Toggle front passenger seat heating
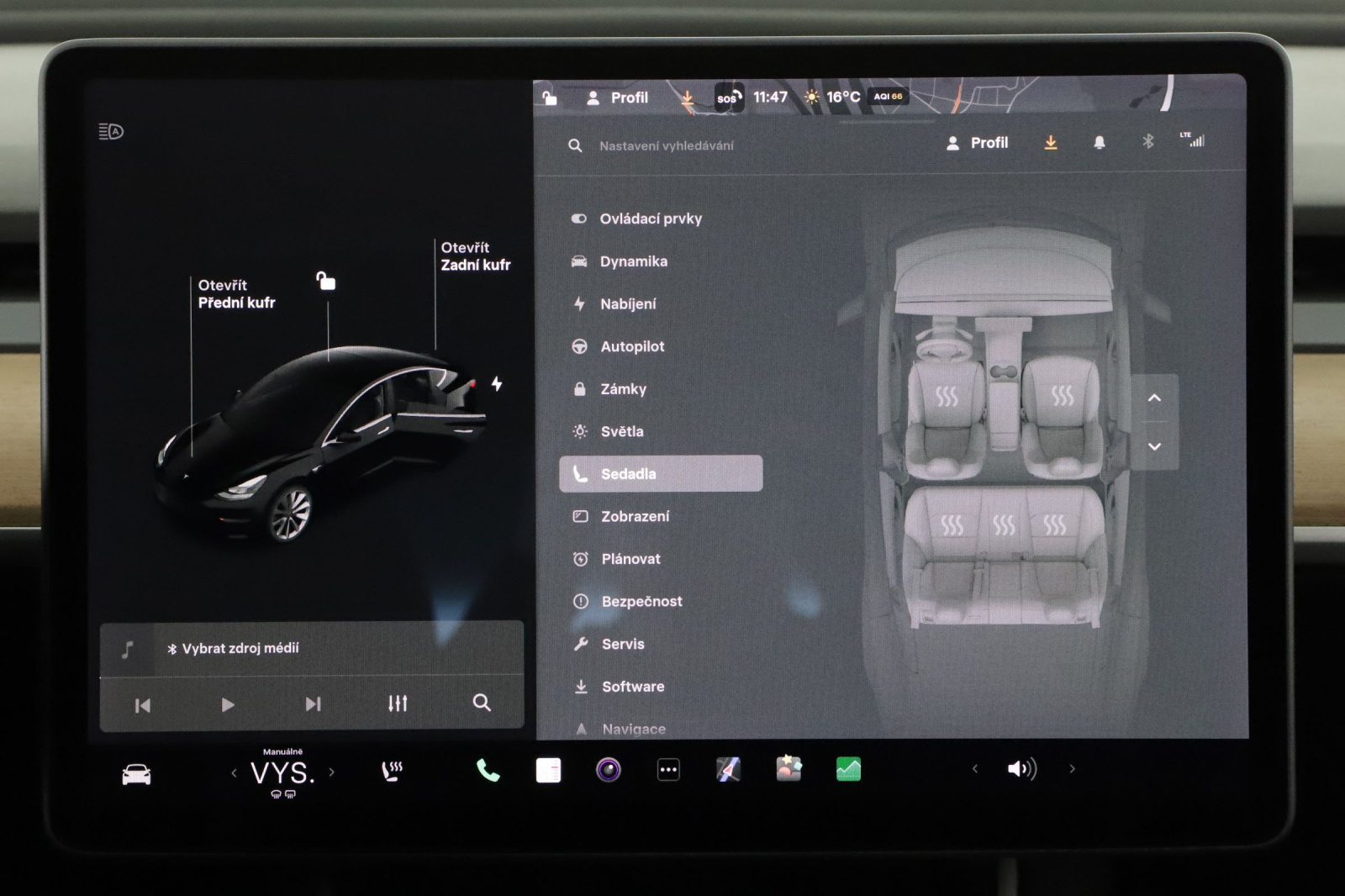 [1062, 396]
